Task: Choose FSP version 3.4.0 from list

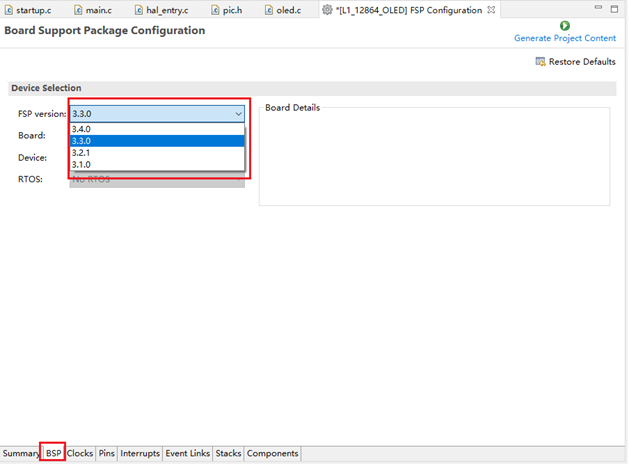Action: click(x=157, y=129)
